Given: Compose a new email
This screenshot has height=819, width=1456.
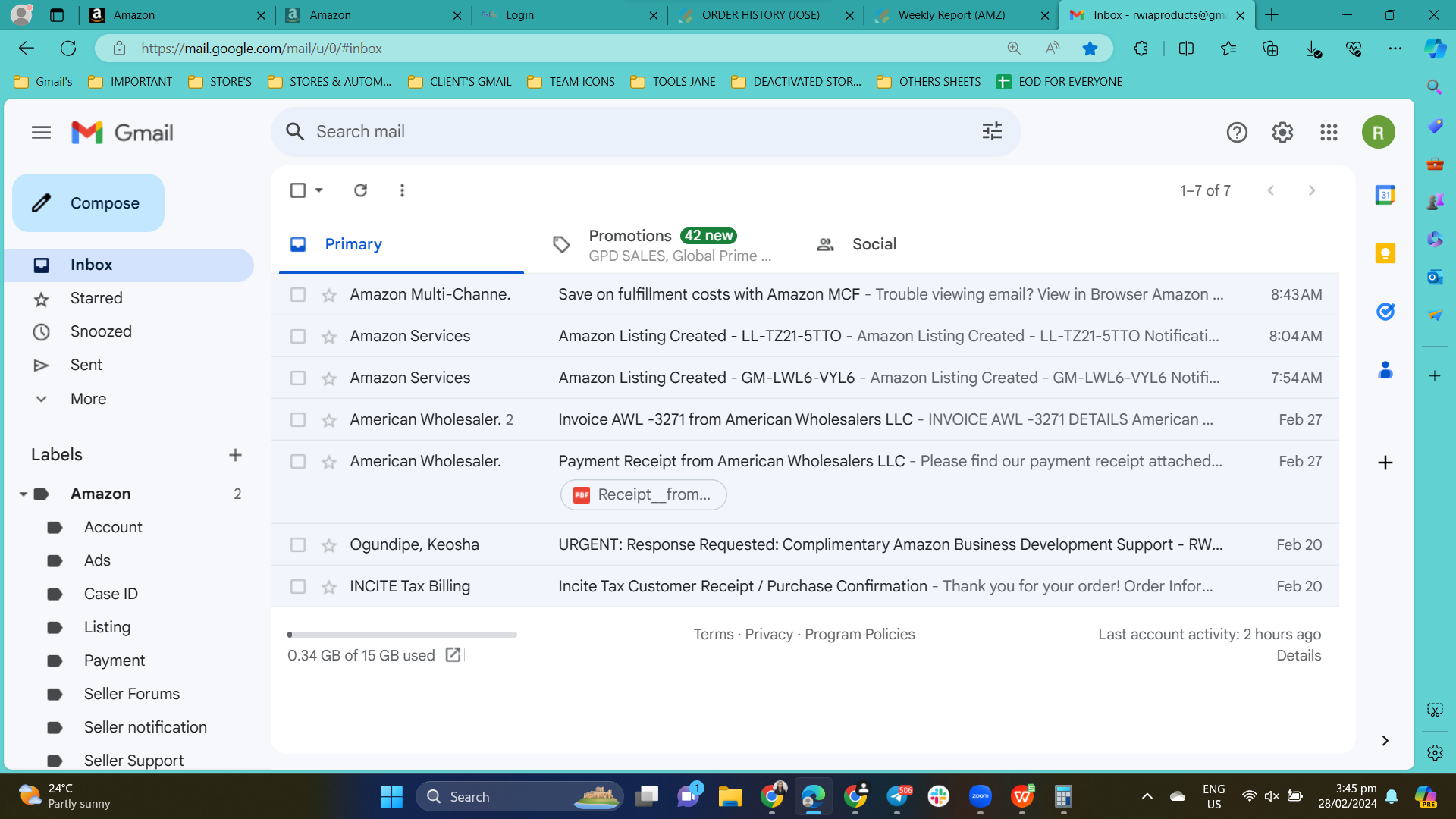Looking at the screenshot, I should [88, 203].
